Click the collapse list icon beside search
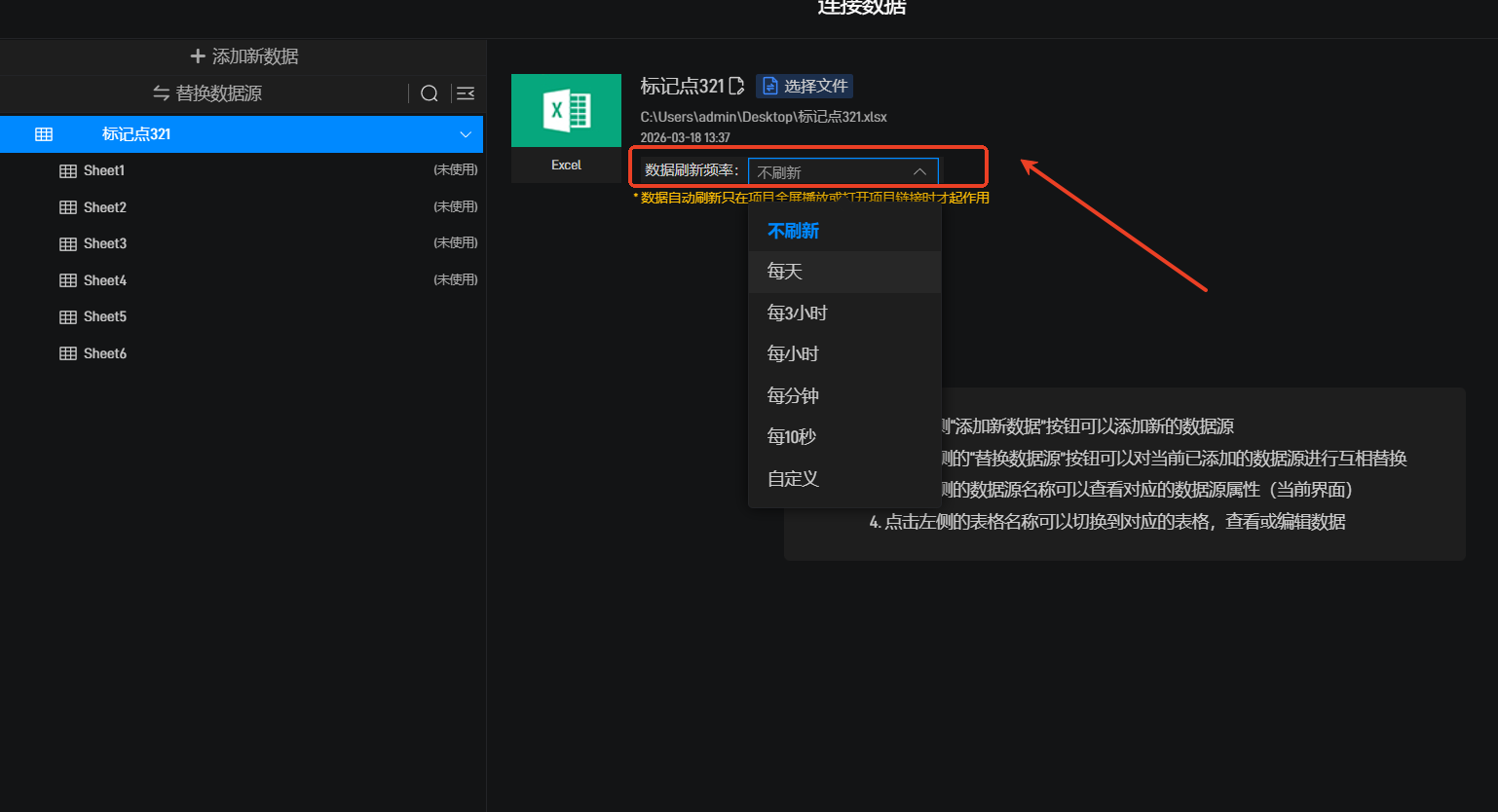 click(x=466, y=93)
